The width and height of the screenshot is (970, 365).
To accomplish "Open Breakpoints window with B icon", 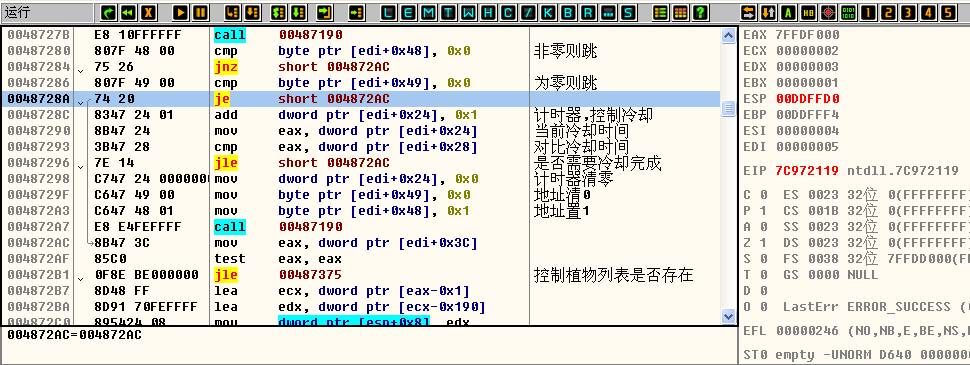I will pos(568,12).
